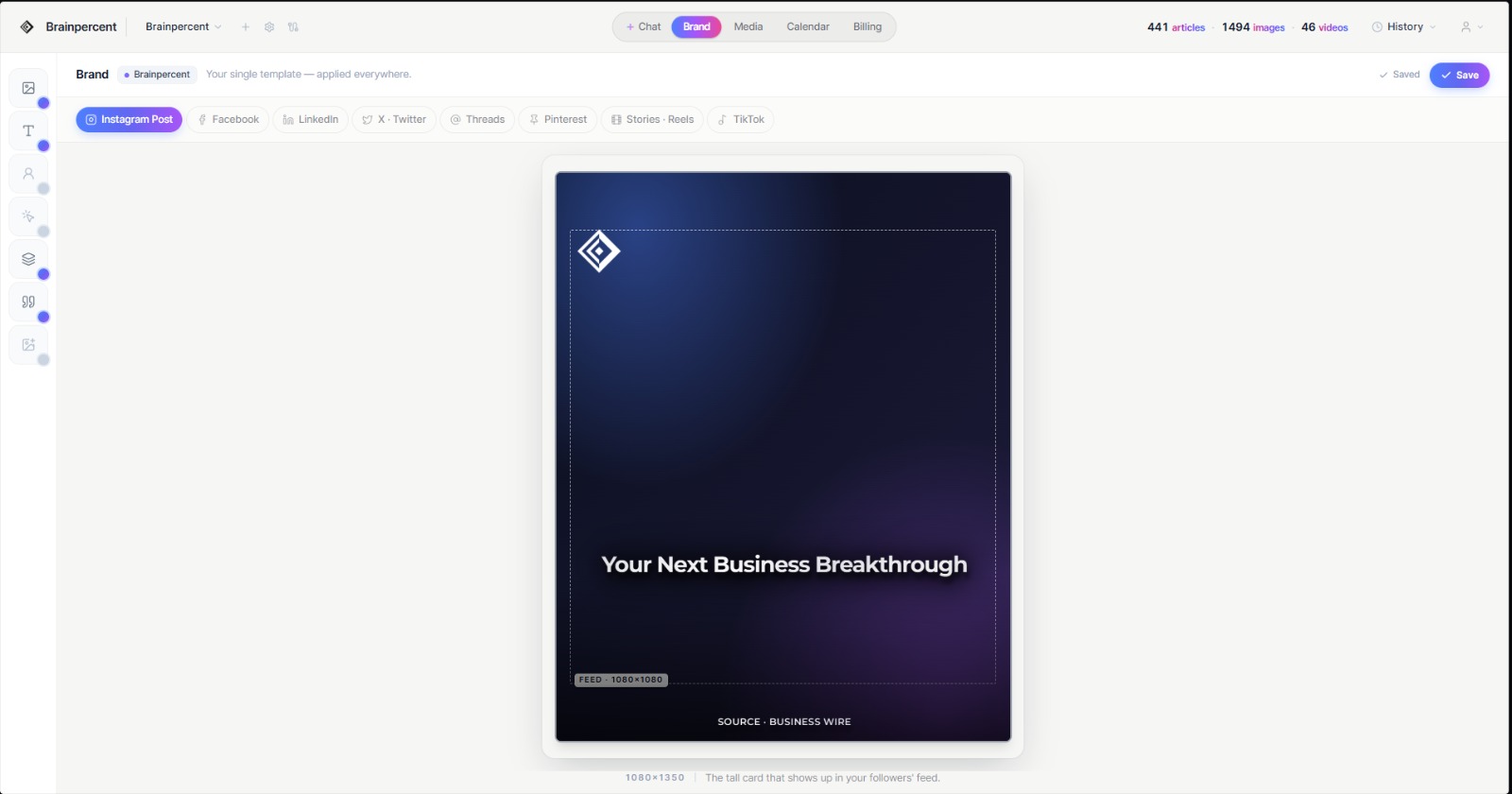Open the Media tab

pos(748,26)
